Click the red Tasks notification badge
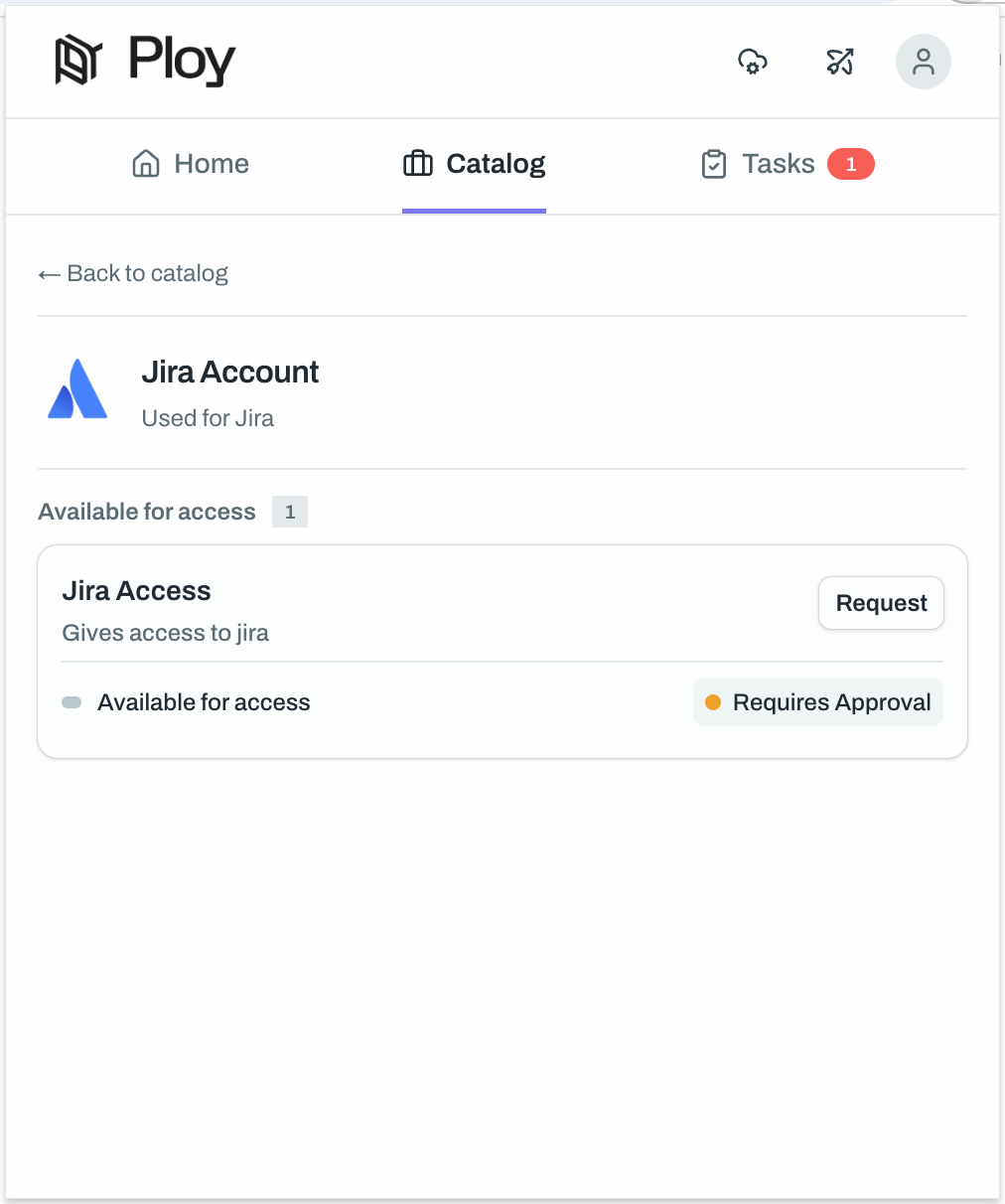Viewport: 1005px width, 1204px height. coord(851,164)
